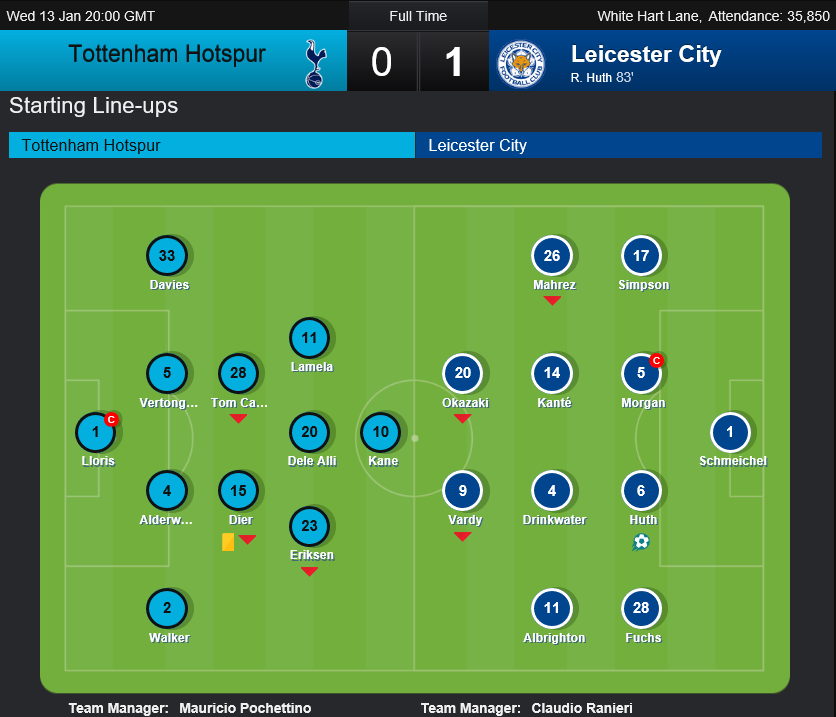Select Kane's number 10 player marker
The image size is (836, 717).
click(380, 432)
